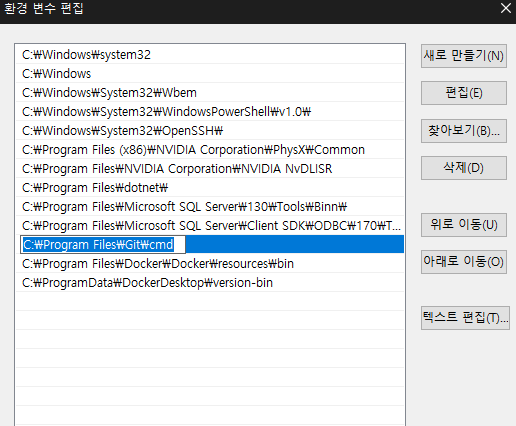Click inside the Git\cmd edit field
The image size is (516, 426).
[x=103, y=245]
